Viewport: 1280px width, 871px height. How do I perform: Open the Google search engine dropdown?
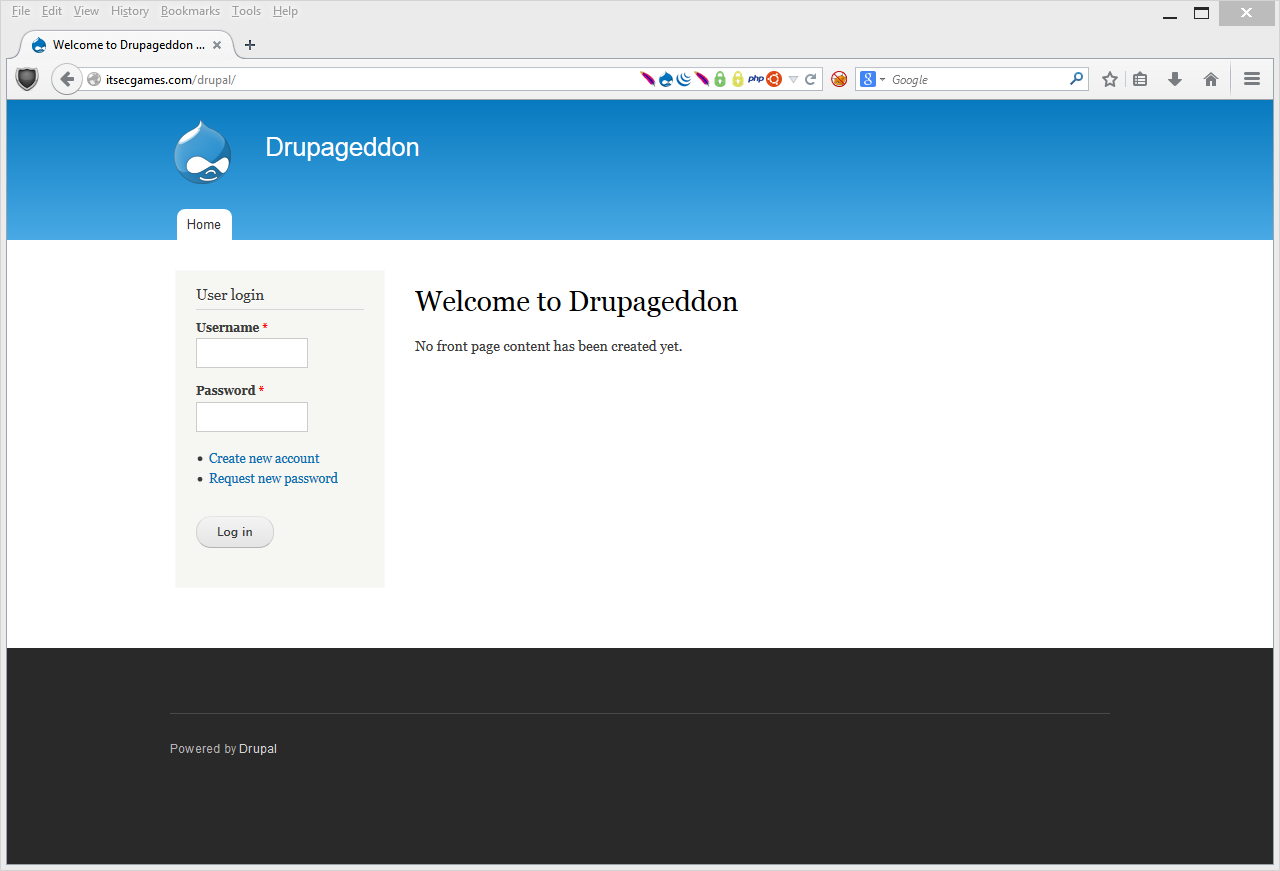(872, 79)
